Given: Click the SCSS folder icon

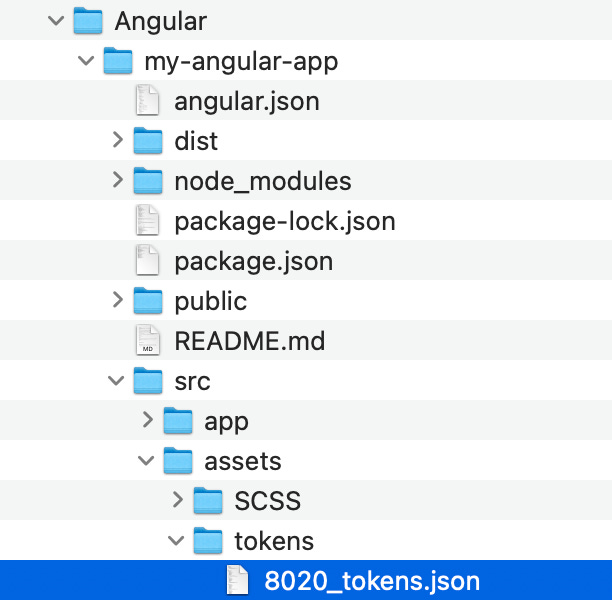Looking at the screenshot, I should pyautogui.click(x=208, y=500).
